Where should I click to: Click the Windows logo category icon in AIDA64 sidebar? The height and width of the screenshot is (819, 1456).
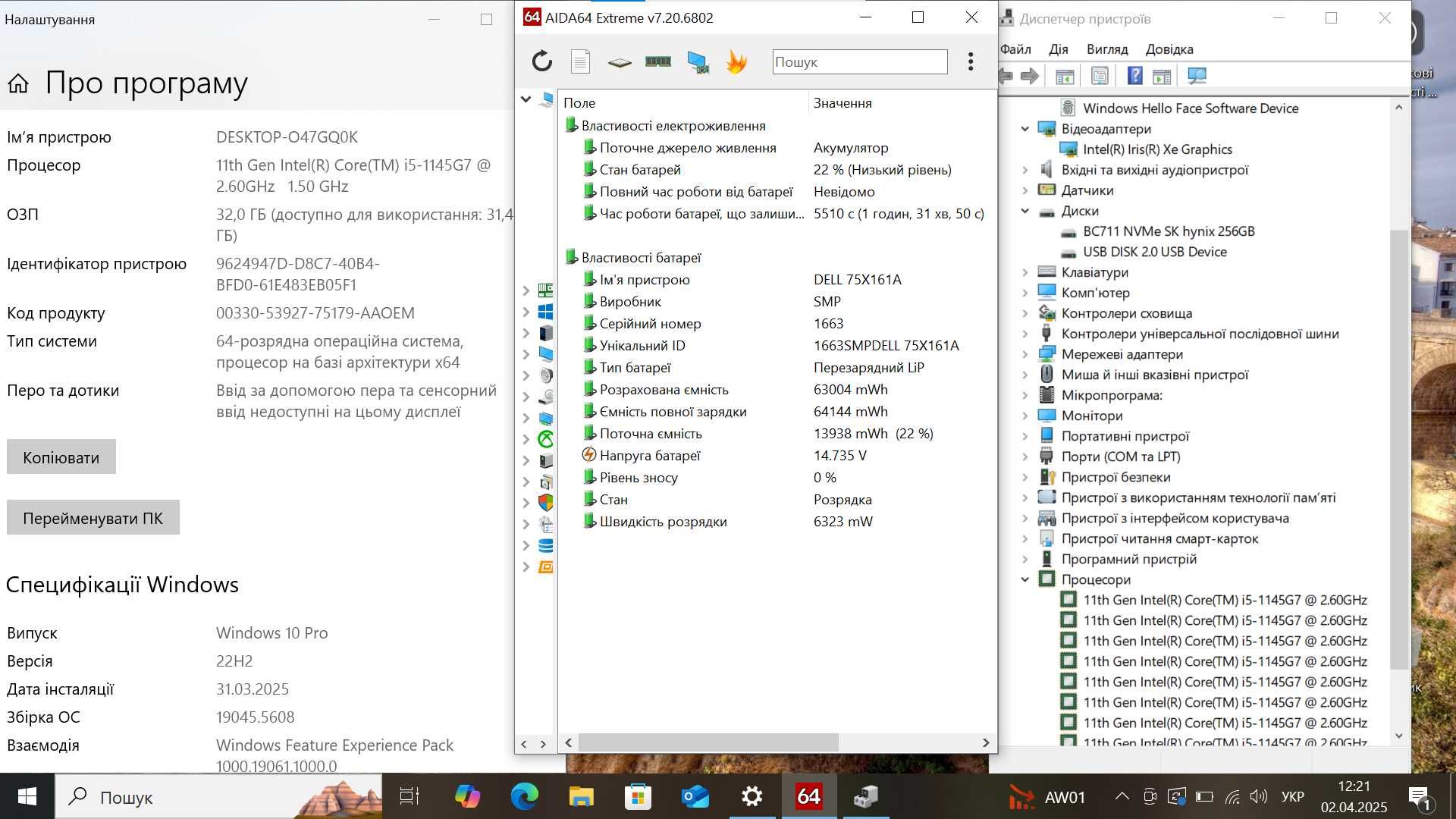[x=545, y=312]
